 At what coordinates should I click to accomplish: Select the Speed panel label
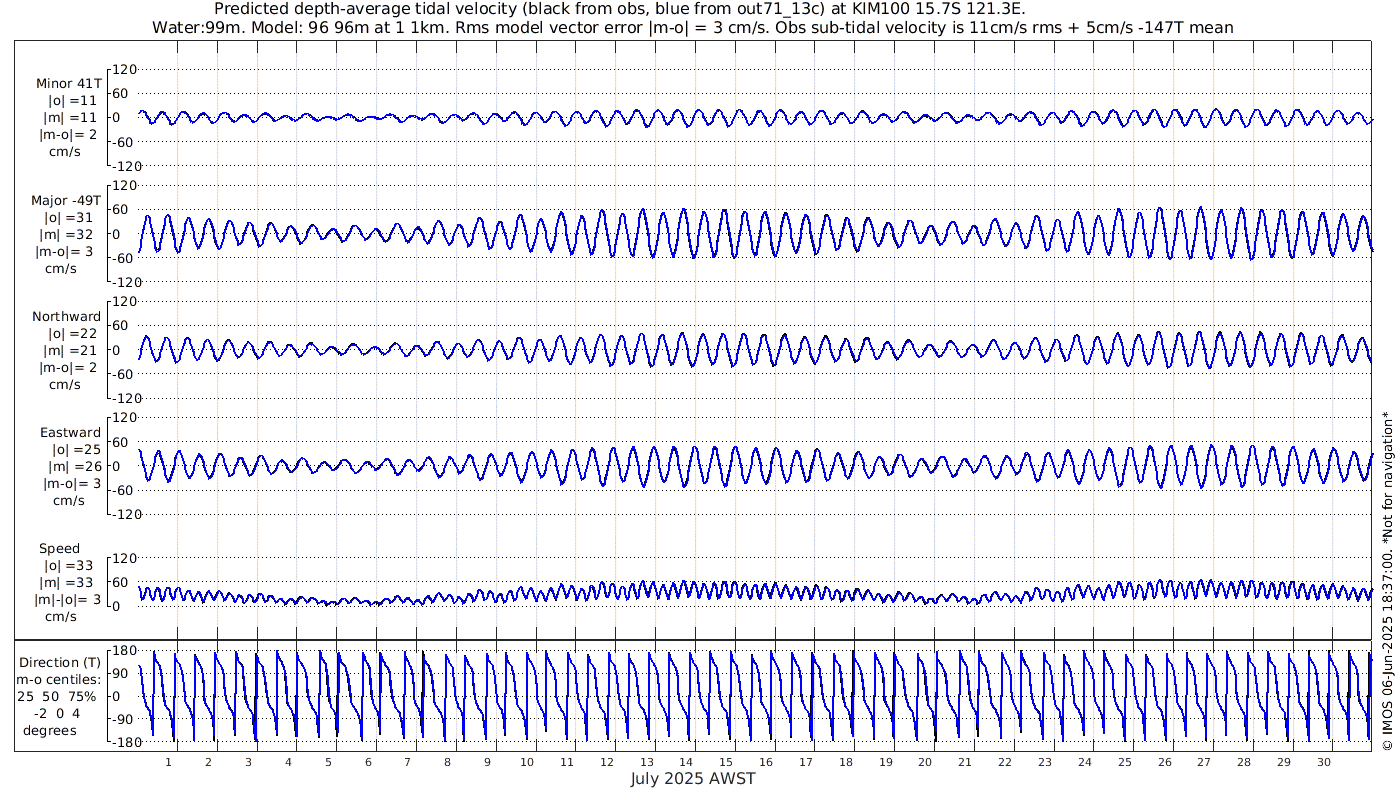(x=60, y=549)
